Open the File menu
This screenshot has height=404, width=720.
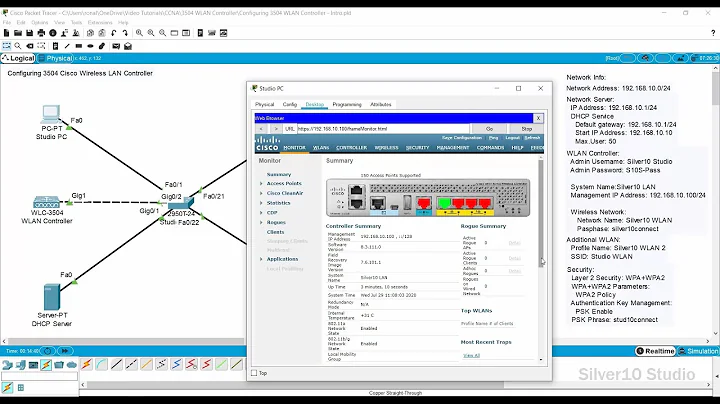pyautogui.click(x=7, y=22)
